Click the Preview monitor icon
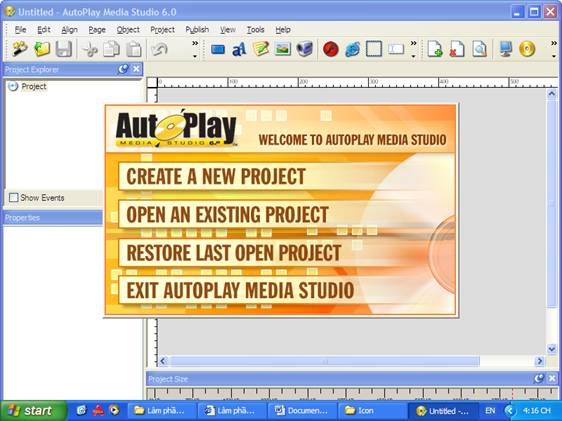The width and height of the screenshot is (562, 421). (505, 49)
